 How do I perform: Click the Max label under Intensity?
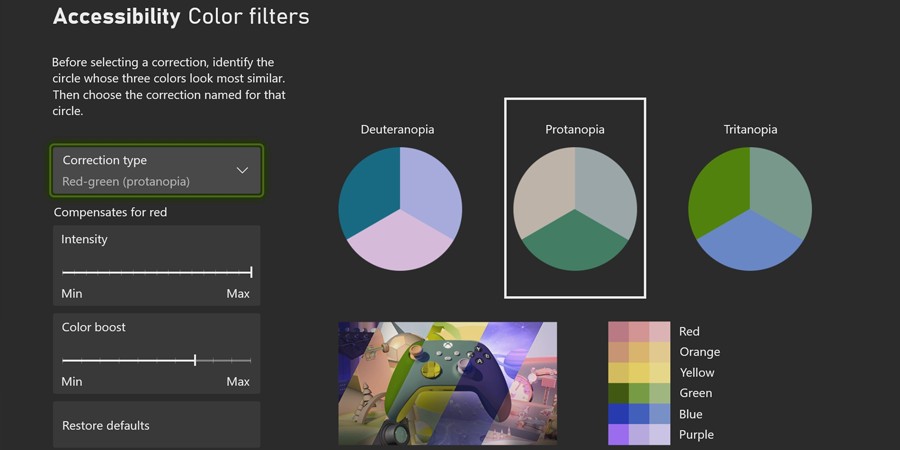click(x=238, y=294)
